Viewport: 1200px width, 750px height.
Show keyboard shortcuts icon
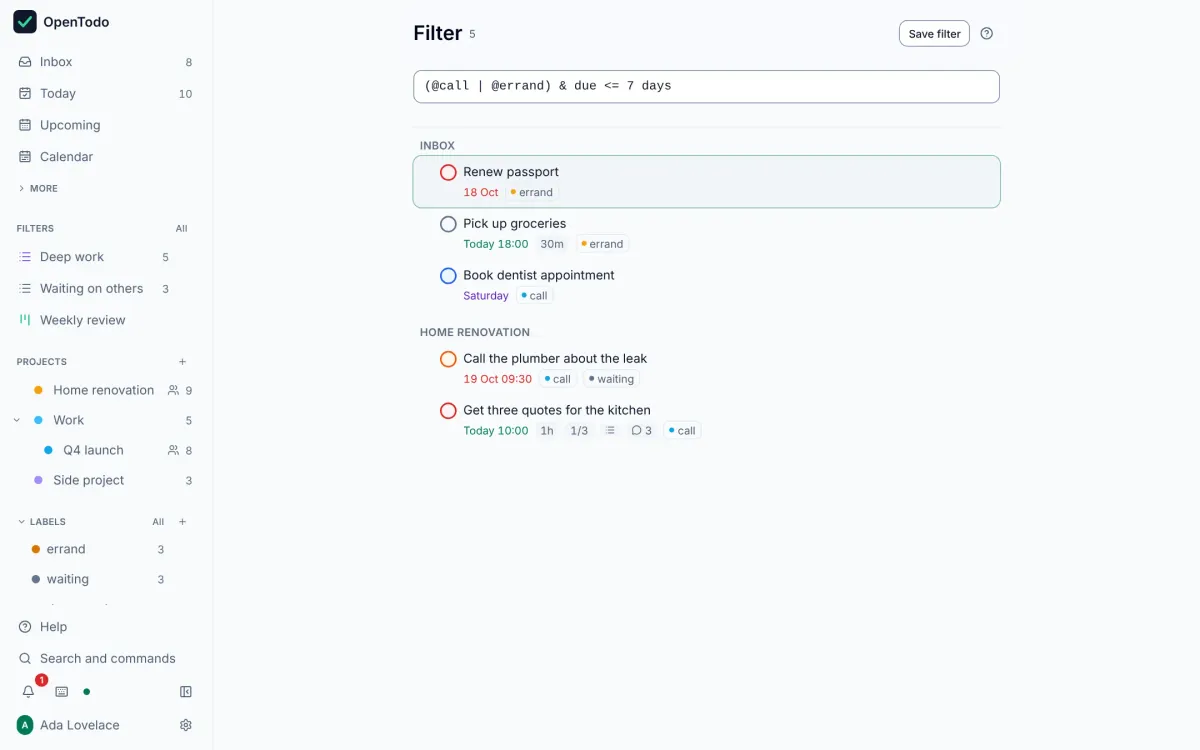[61, 691]
